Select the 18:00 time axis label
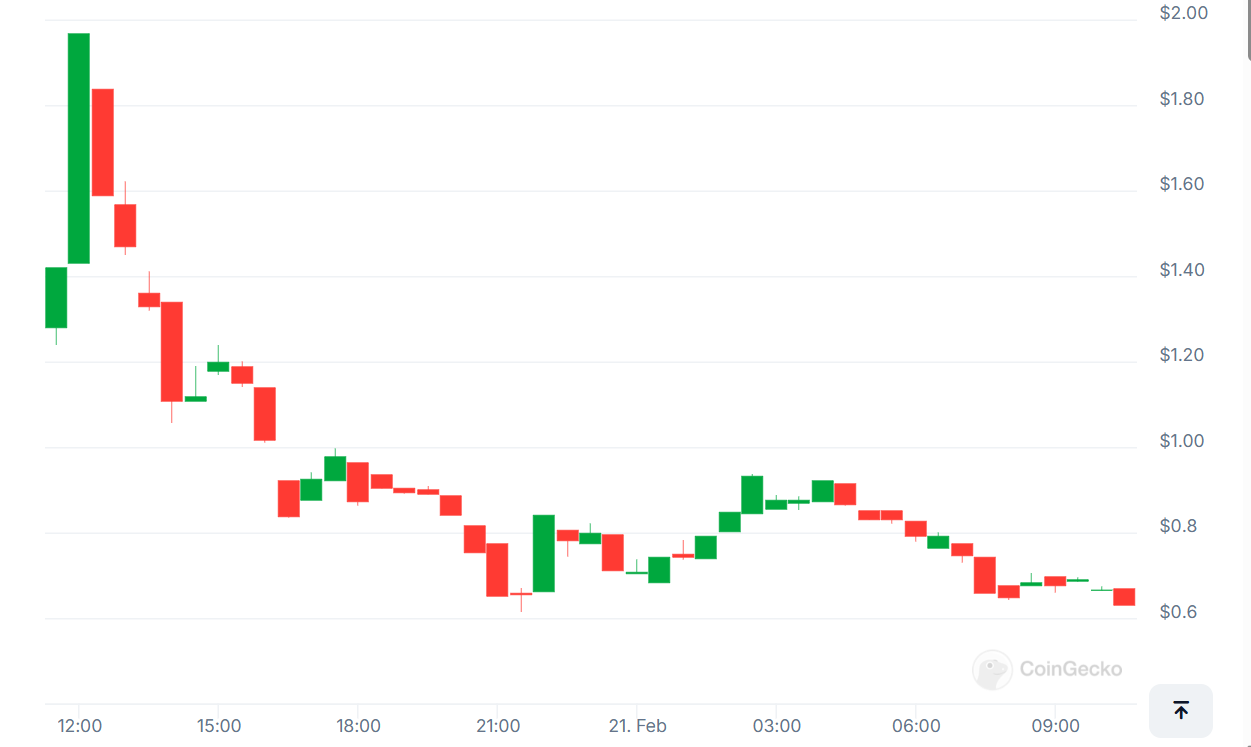1251x747 pixels. coord(358,726)
